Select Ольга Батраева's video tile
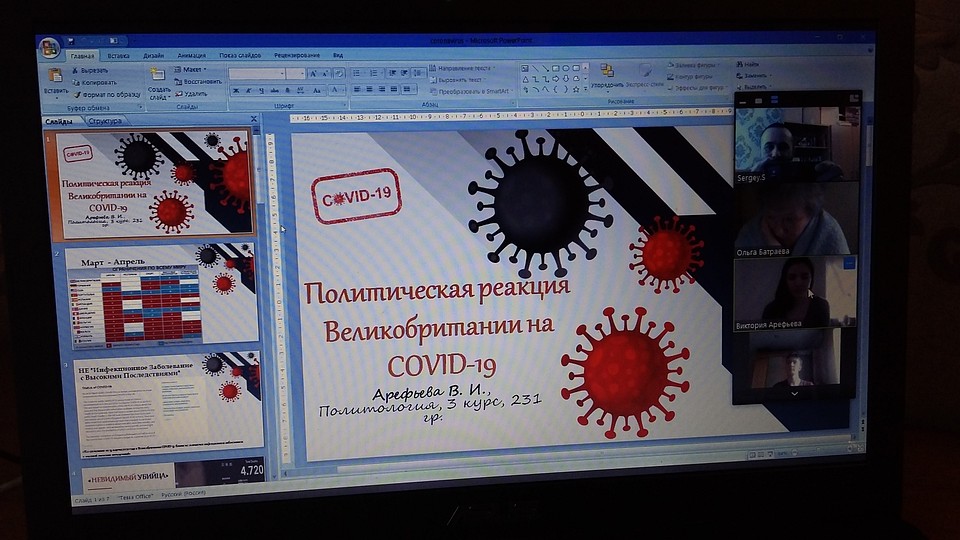This screenshot has width=960, height=540. (x=795, y=219)
